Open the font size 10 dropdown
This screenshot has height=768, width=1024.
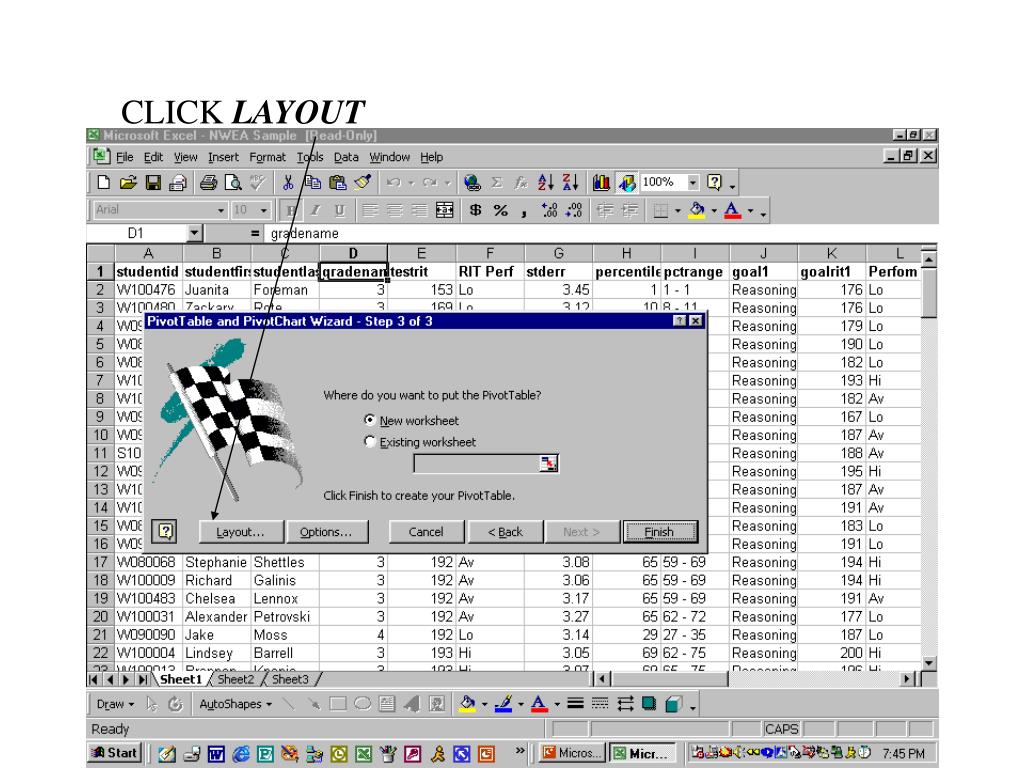(x=264, y=210)
